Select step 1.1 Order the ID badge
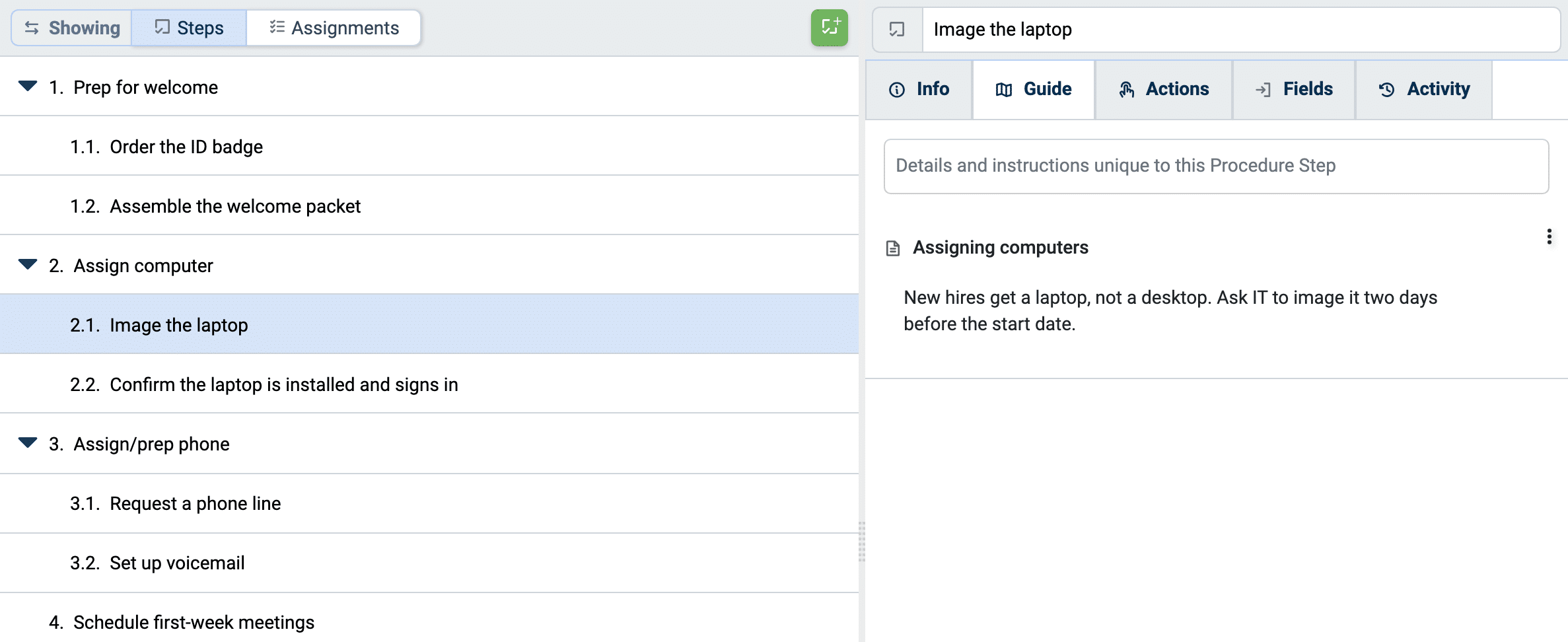The height and width of the screenshot is (642, 1568). point(429,146)
